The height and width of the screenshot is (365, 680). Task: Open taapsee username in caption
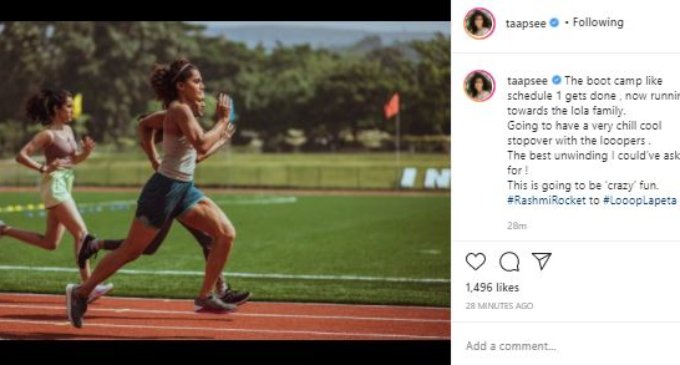tap(528, 81)
